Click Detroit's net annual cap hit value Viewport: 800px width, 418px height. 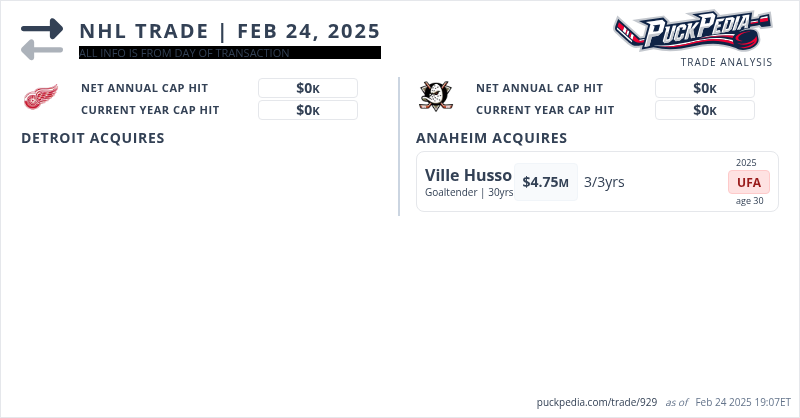pyautogui.click(x=308, y=88)
